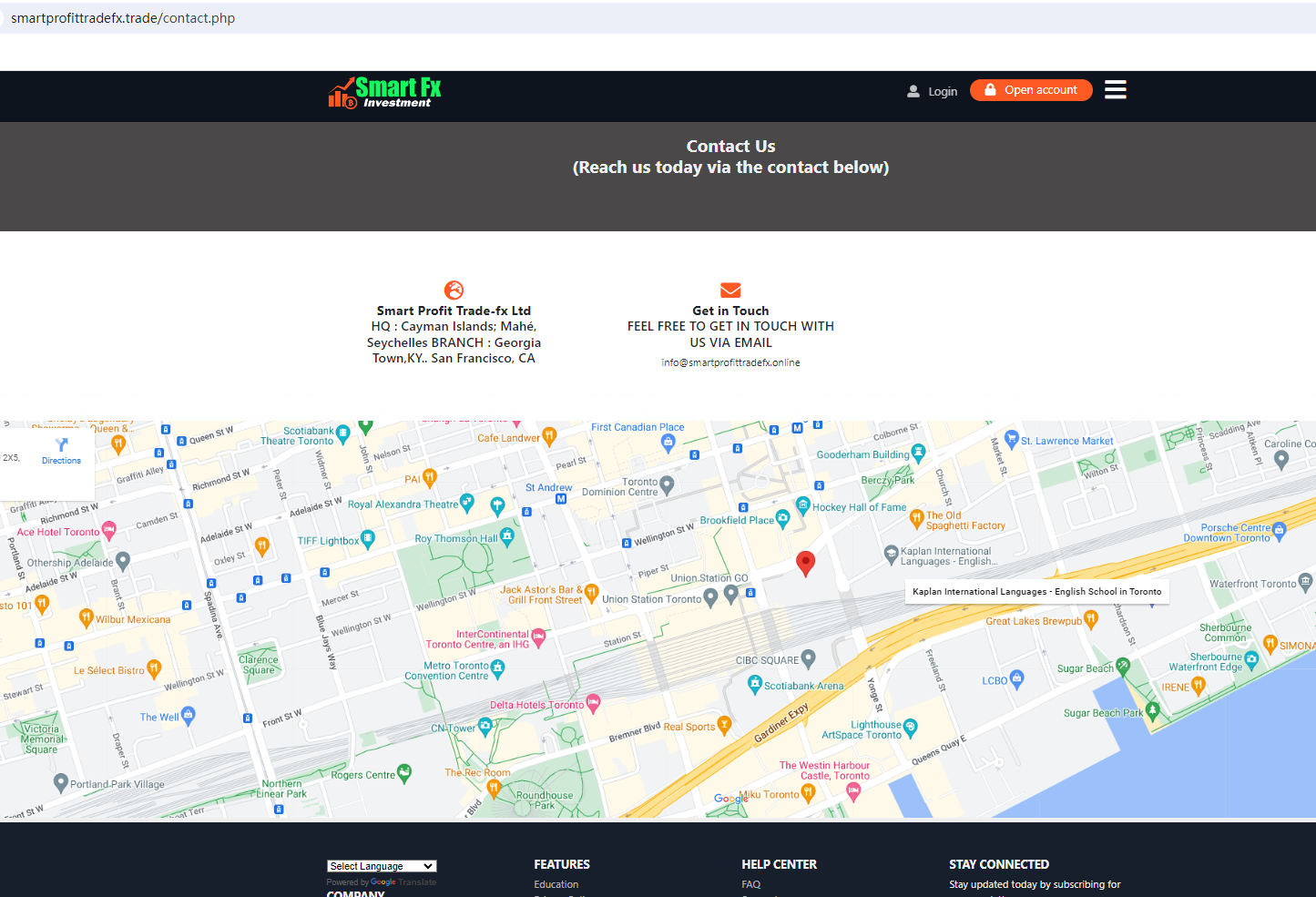Click the "STAY CONNECTED" footer heading

pyautogui.click(x=999, y=864)
